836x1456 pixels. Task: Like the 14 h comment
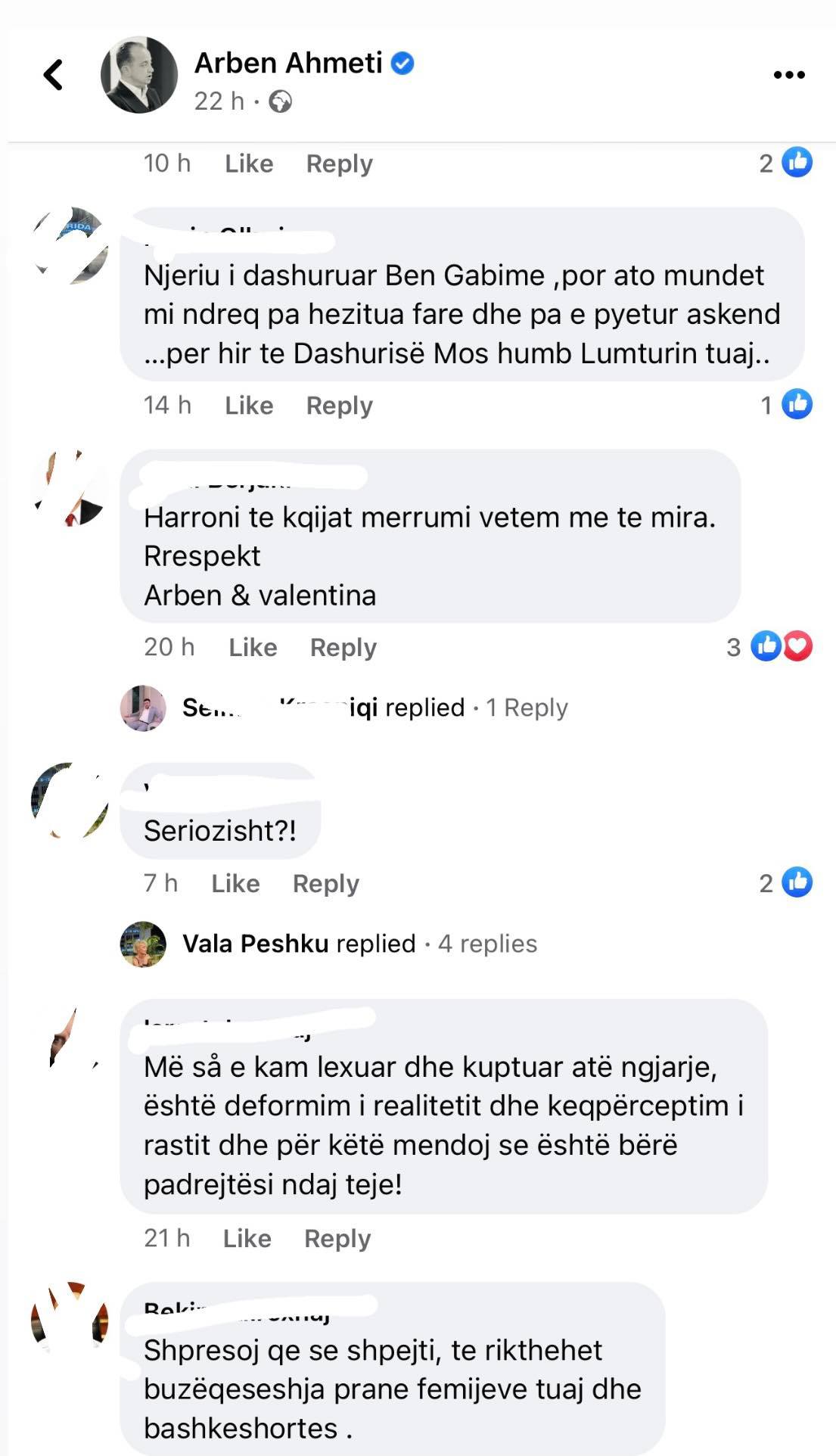tap(249, 406)
